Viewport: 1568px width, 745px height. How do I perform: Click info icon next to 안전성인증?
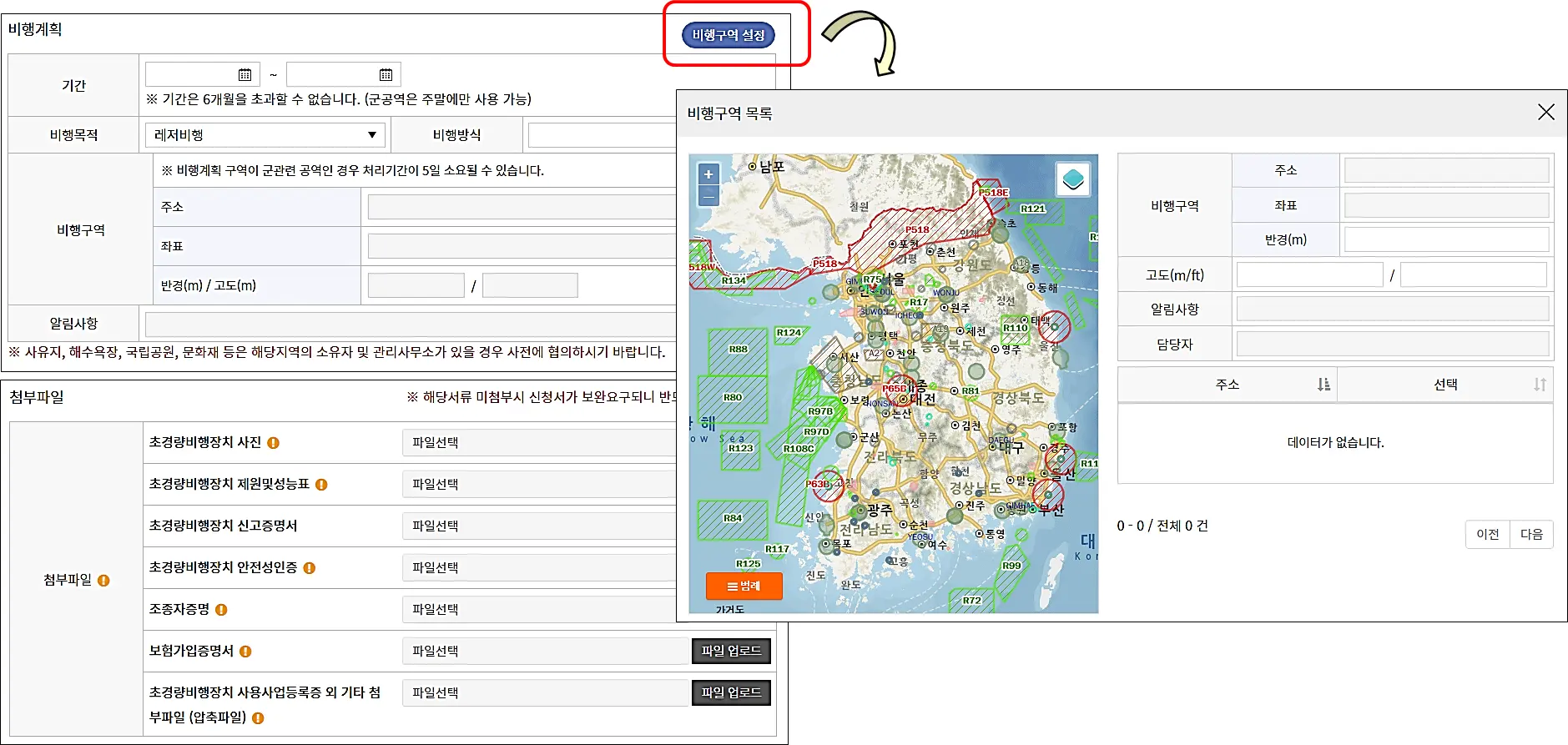pyautogui.click(x=309, y=568)
